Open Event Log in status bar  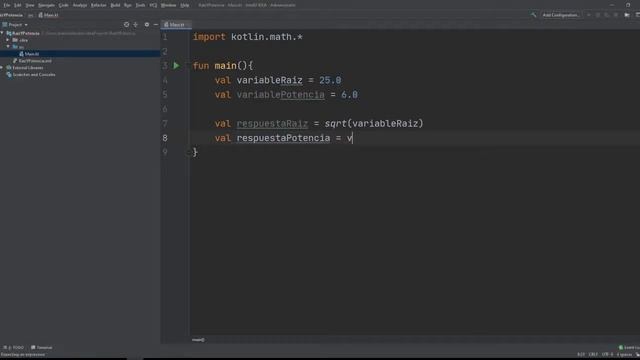coord(629,348)
